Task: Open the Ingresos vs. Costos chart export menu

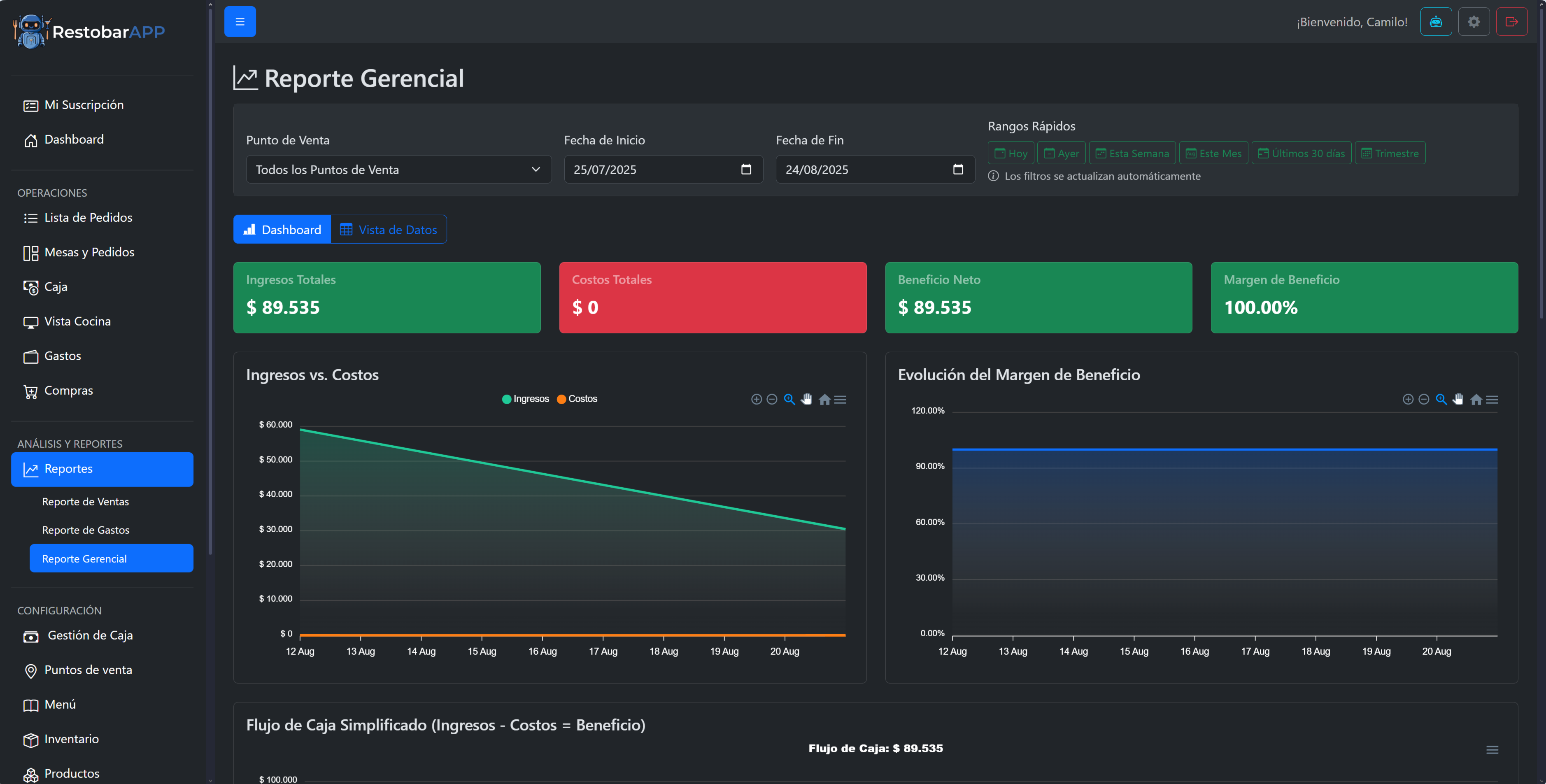Action: tap(840, 399)
